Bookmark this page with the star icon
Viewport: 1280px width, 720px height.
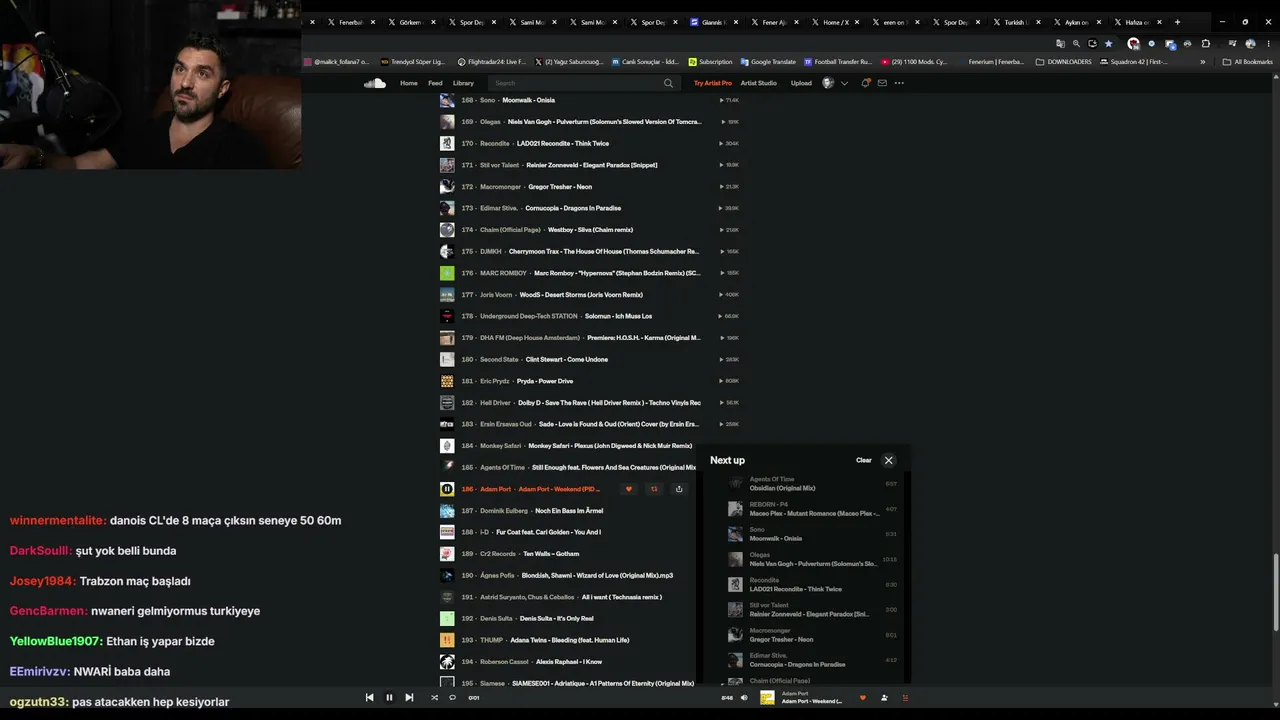pos(1108,44)
